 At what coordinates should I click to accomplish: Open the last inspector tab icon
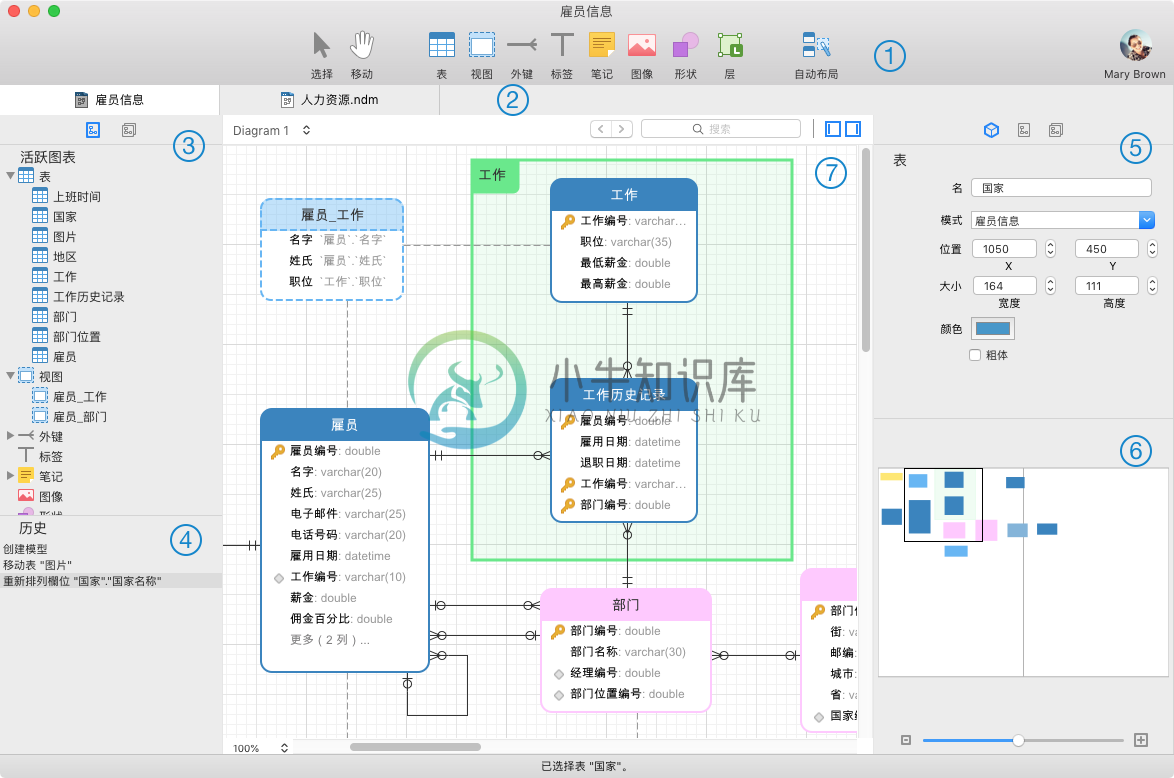pos(1056,130)
